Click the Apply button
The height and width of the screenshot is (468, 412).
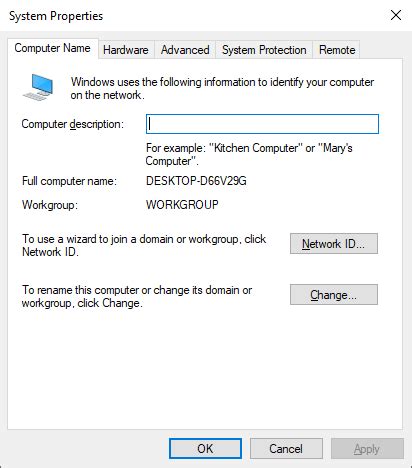(x=367, y=449)
